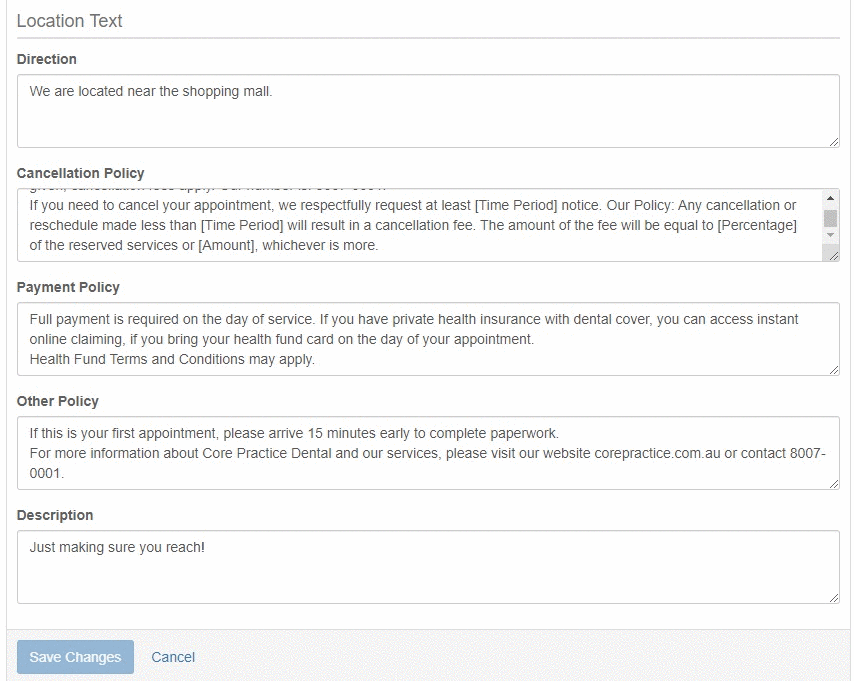Viewport: 854px width, 681px height.
Task: Click the Description box resize handle
Action: [x=834, y=597]
